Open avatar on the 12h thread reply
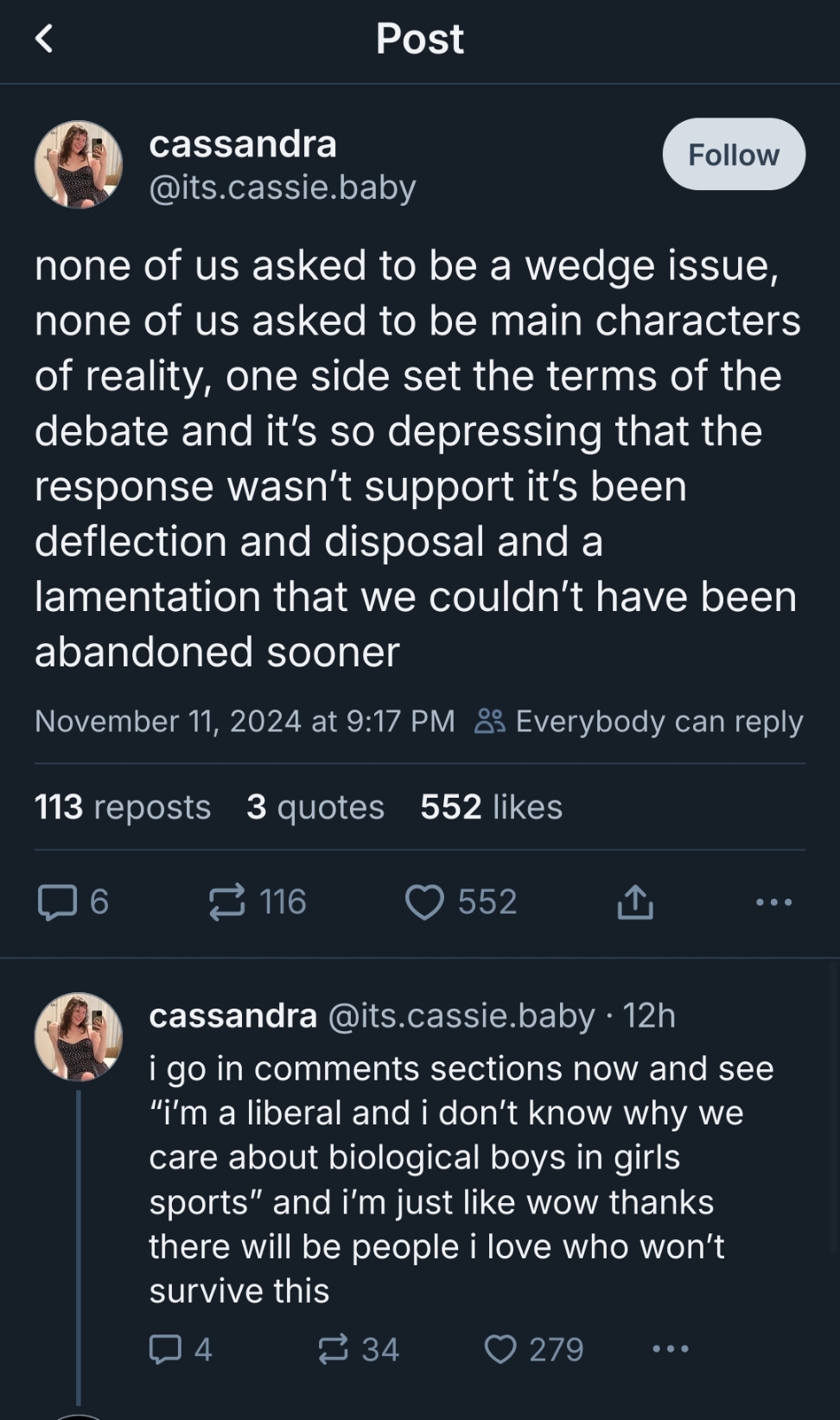The height and width of the screenshot is (1420, 840). [79, 1036]
